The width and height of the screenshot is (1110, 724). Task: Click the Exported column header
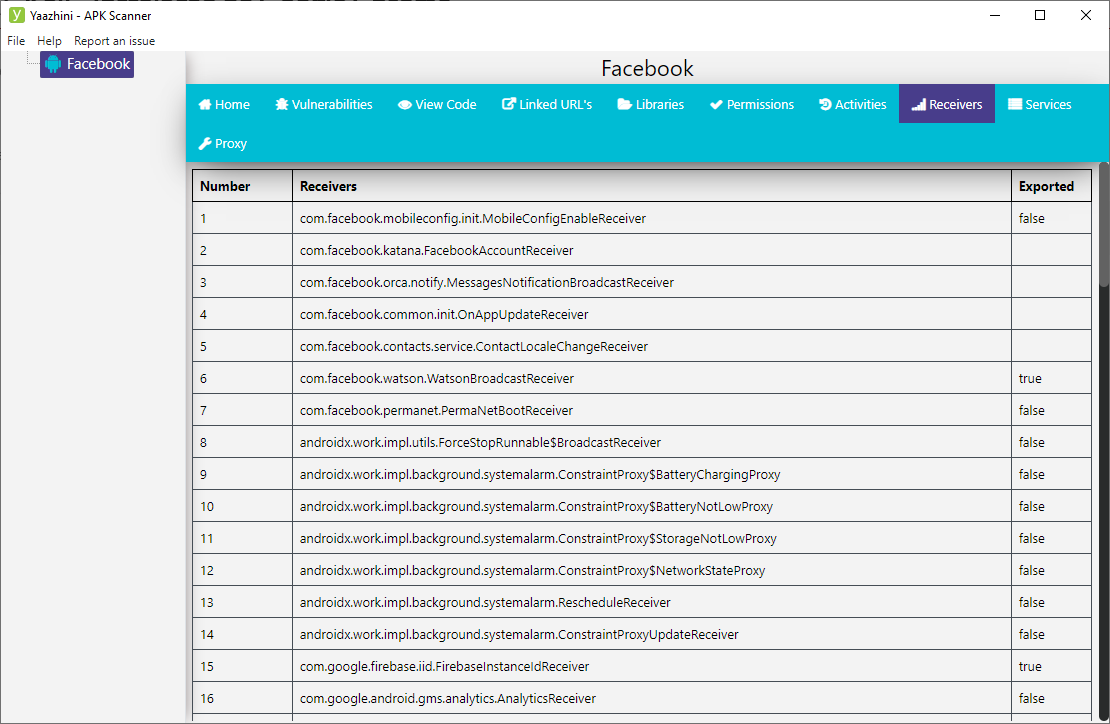[1051, 186]
